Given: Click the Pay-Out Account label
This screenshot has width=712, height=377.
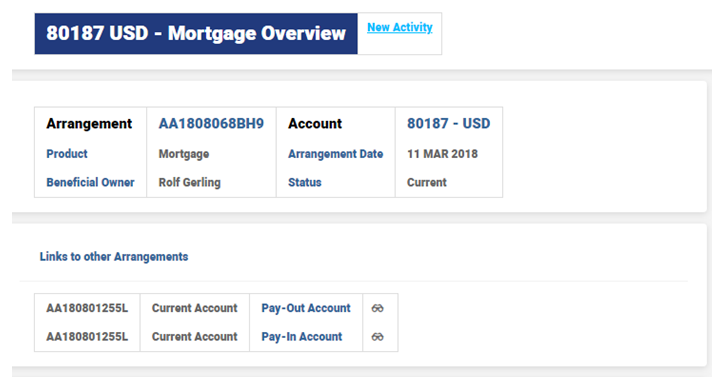Looking at the screenshot, I should (306, 308).
